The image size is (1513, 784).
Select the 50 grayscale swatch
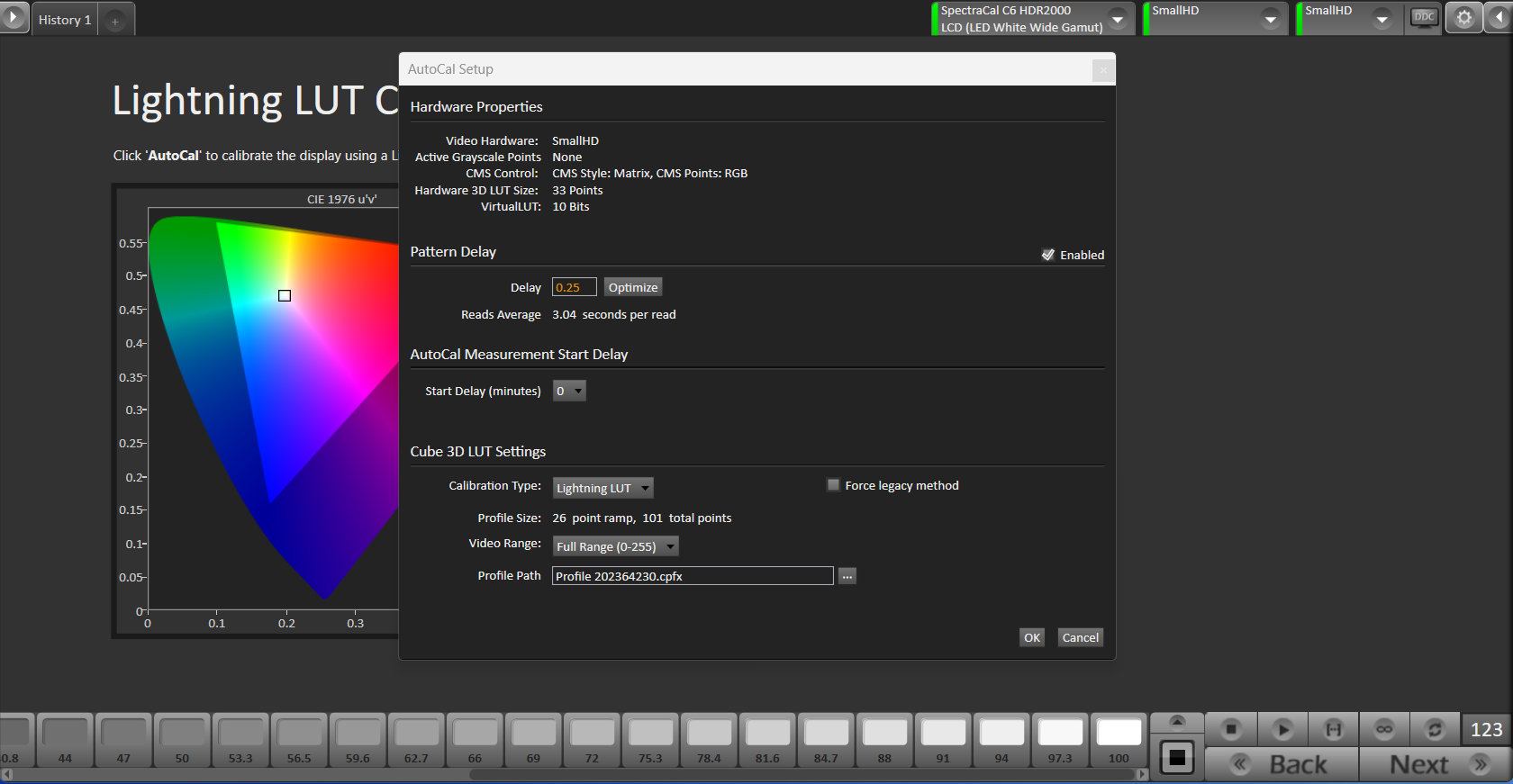182,741
